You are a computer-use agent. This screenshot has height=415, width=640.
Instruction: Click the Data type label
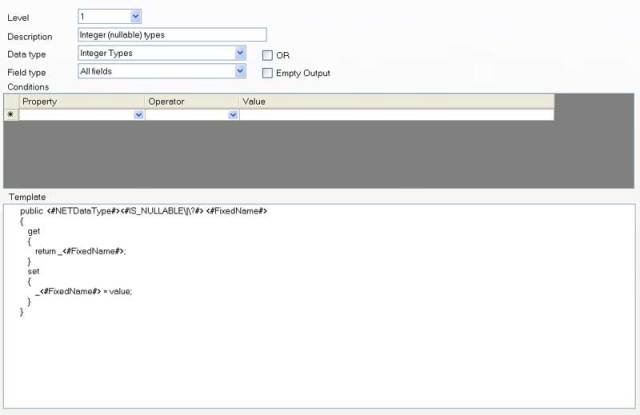(27, 54)
